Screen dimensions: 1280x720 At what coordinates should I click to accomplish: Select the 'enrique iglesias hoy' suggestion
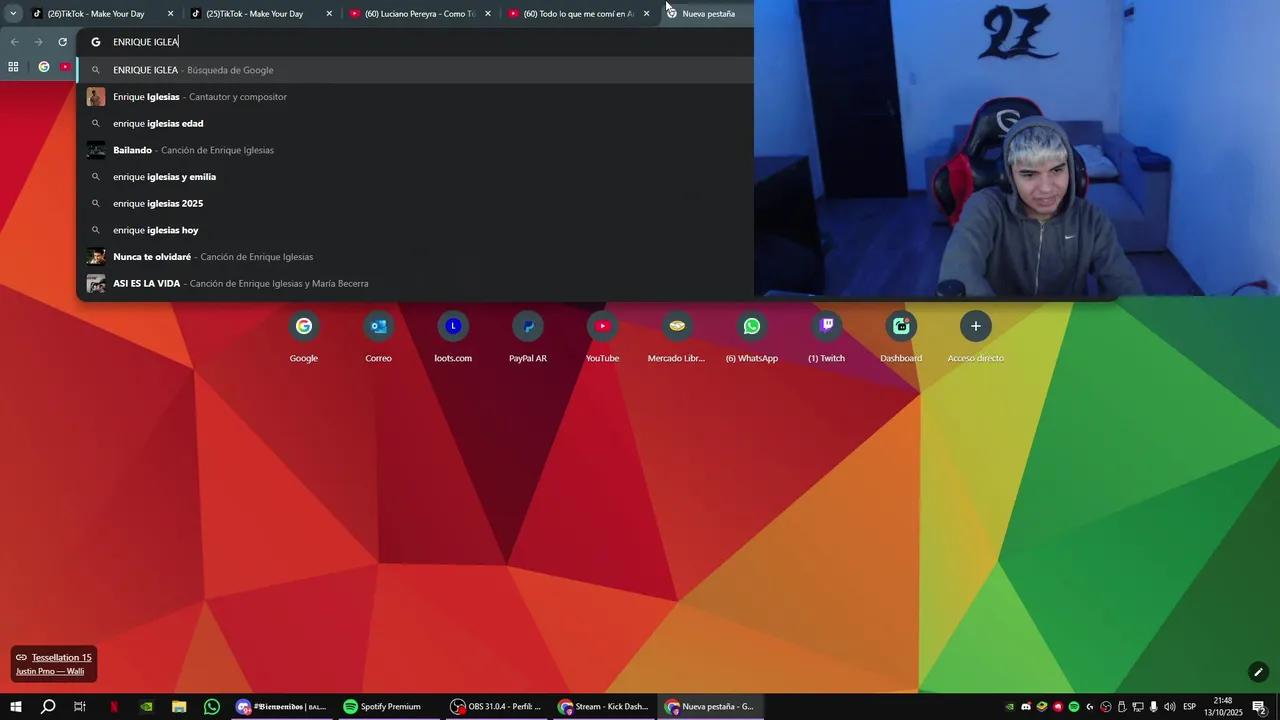(x=415, y=230)
